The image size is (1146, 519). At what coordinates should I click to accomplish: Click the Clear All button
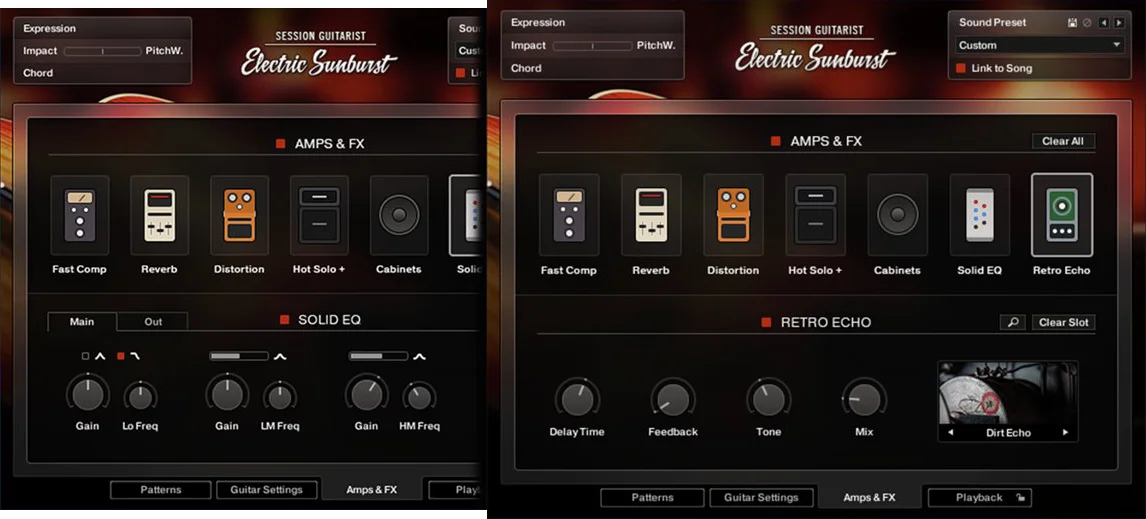[1063, 141]
